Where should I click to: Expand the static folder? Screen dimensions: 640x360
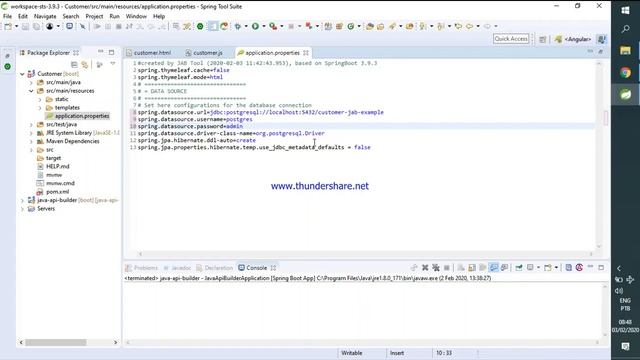click(40, 99)
